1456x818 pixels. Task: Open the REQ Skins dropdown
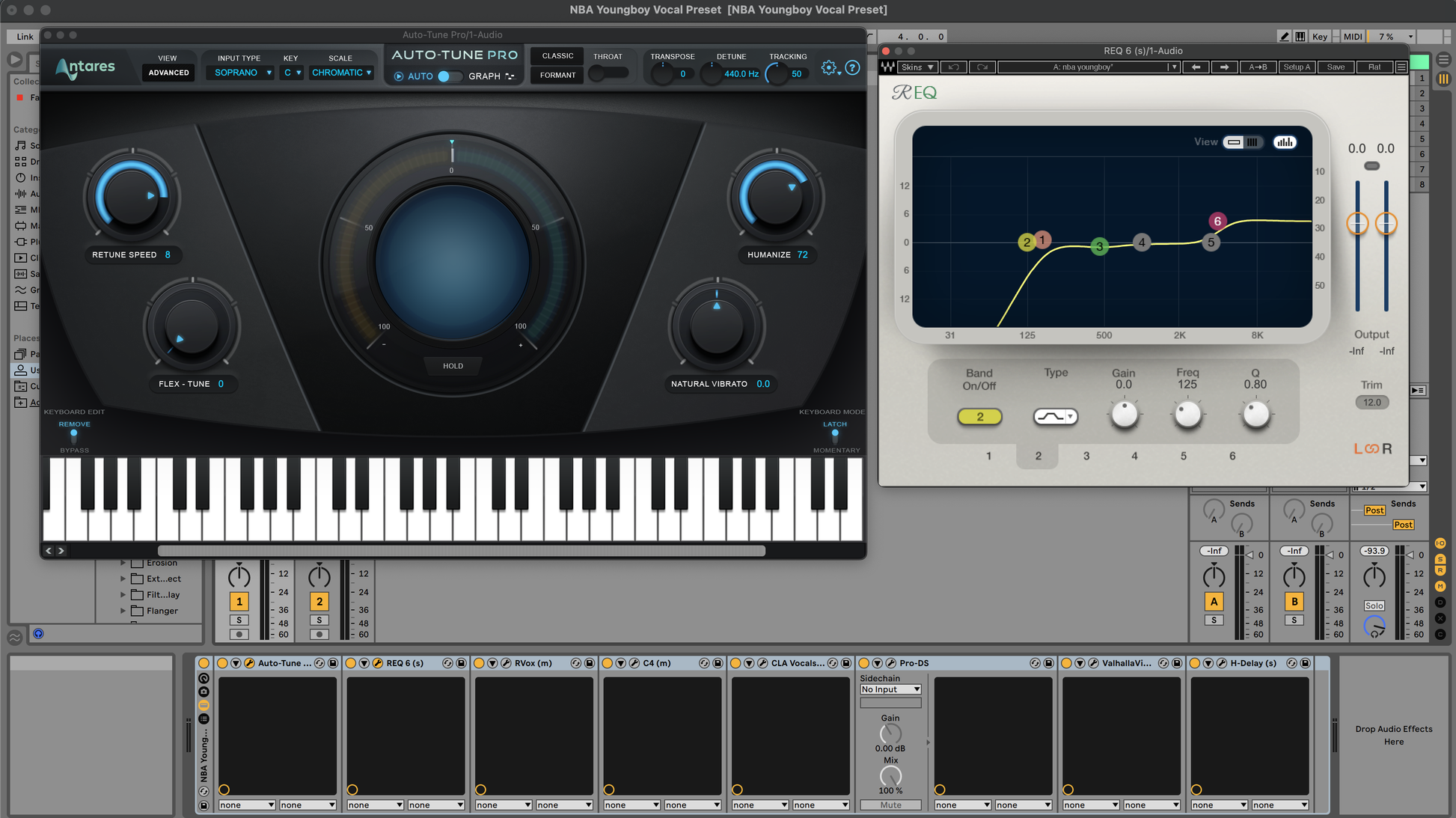(917, 67)
